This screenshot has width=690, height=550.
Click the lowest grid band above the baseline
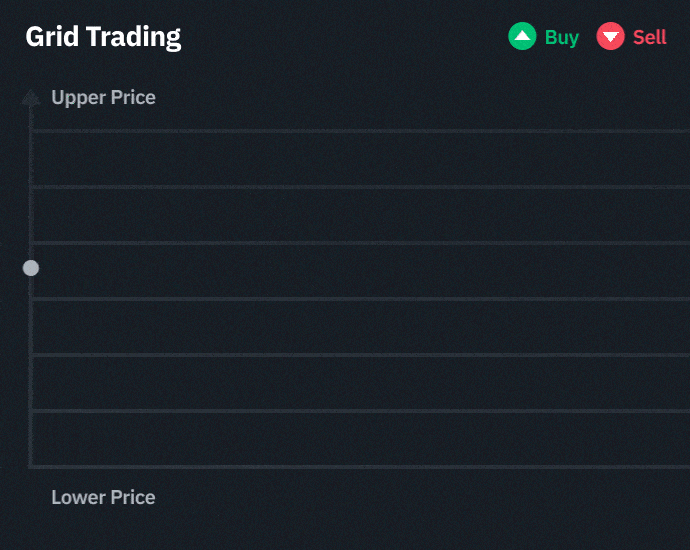[360, 438]
